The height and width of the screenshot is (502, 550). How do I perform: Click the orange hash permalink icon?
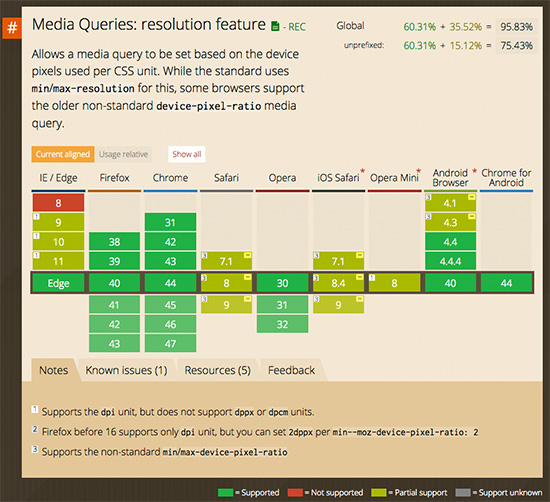[12, 27]
